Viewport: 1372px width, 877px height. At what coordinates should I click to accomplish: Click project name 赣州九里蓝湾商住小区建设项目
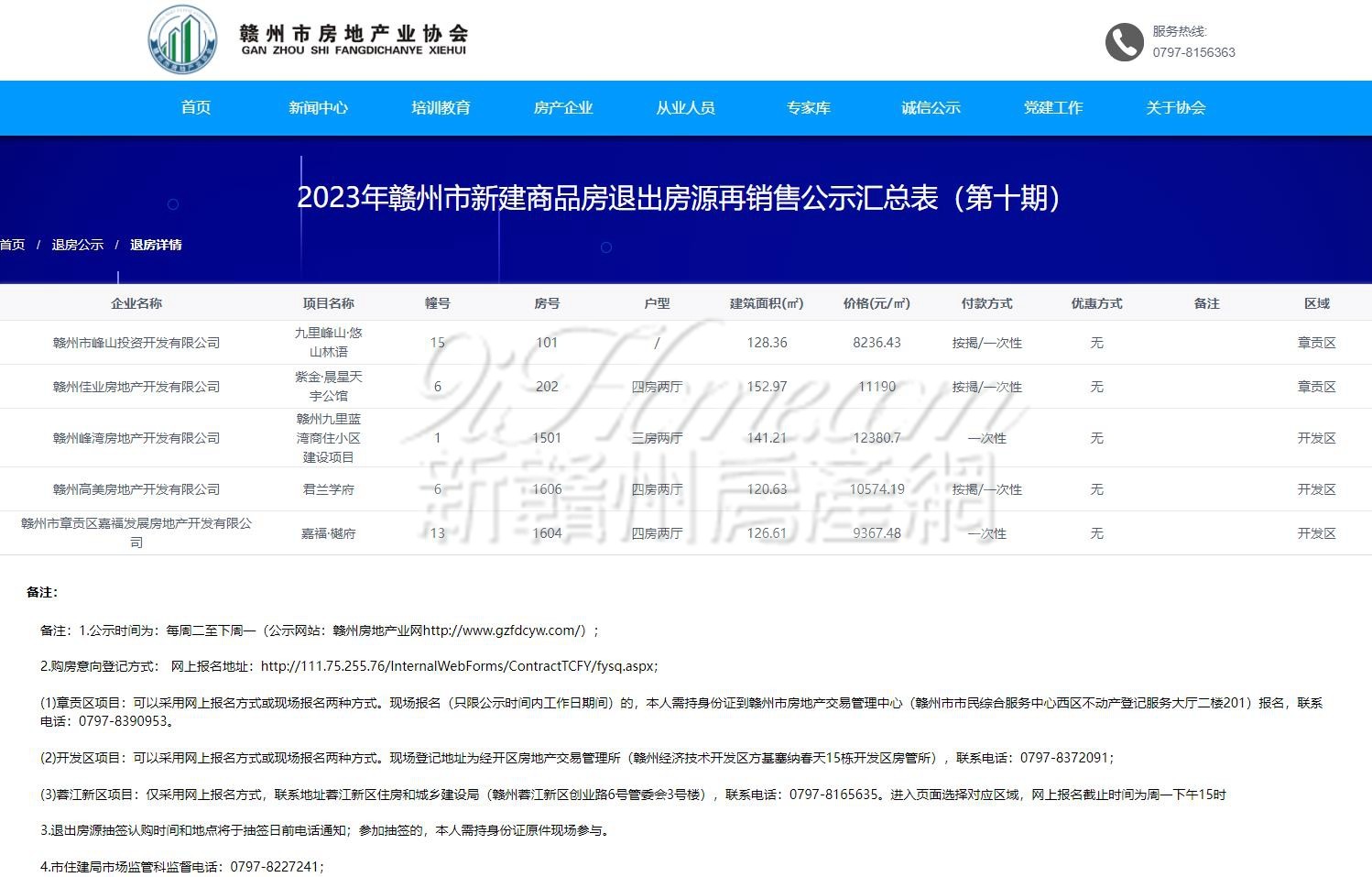coord(329,438)
